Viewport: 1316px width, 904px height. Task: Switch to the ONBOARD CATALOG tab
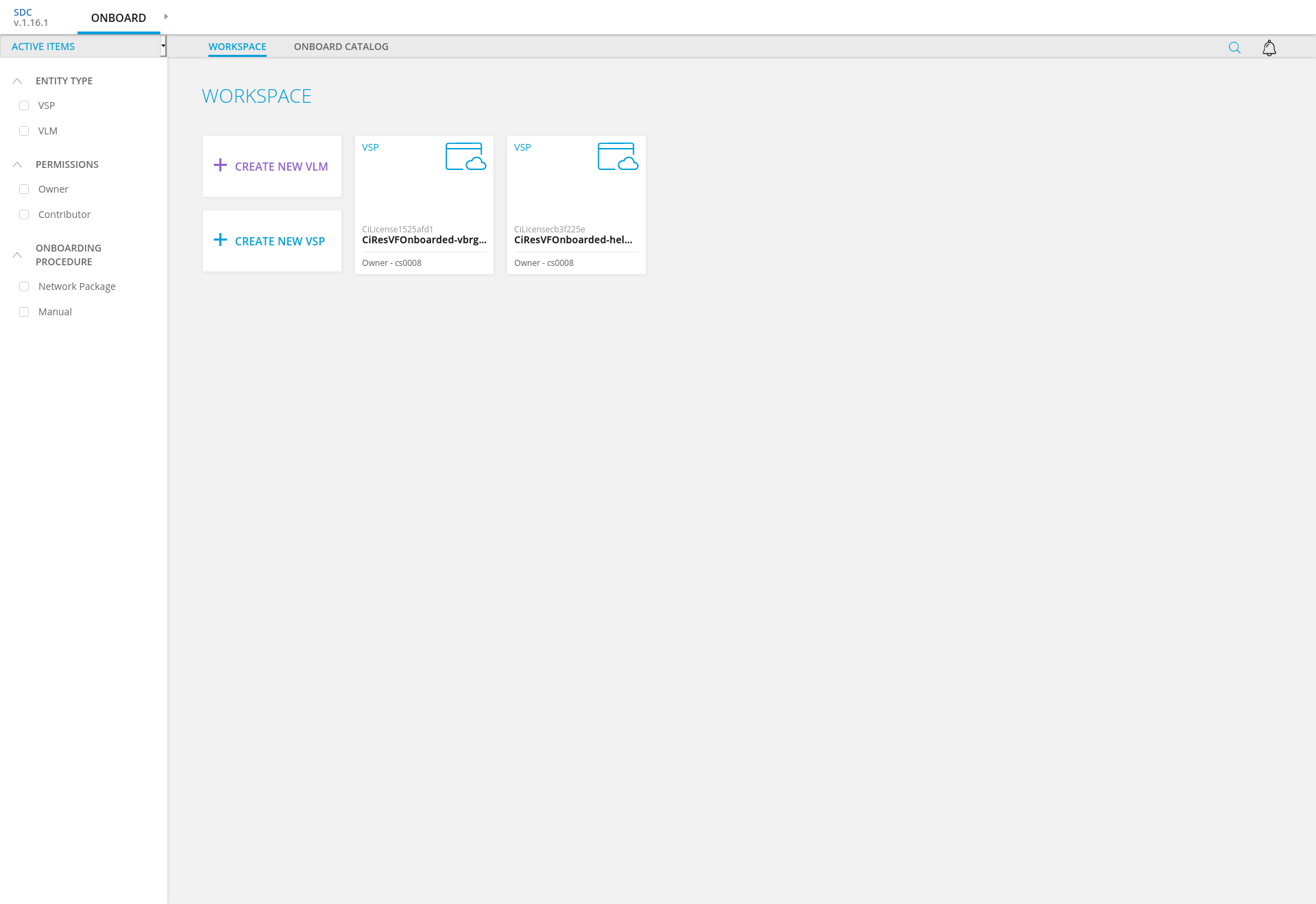(341, 47)
